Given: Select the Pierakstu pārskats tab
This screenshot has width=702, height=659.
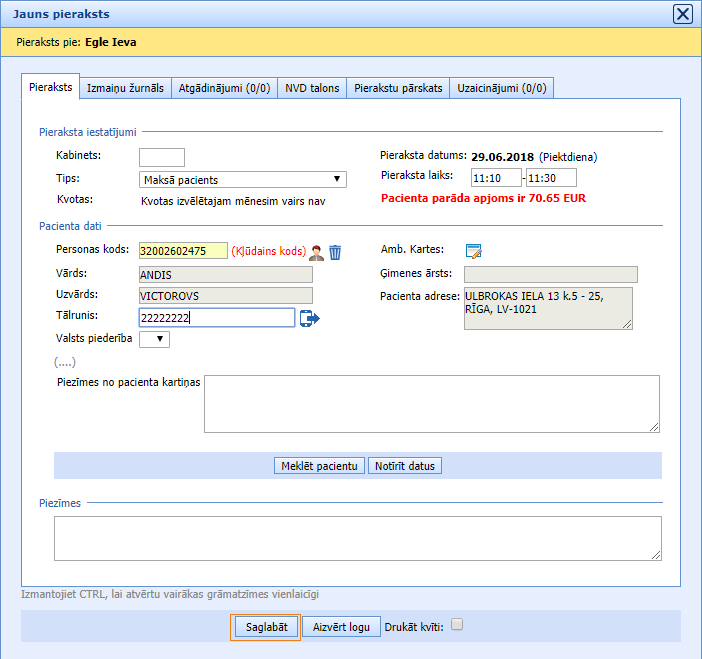Looking at the screenshot, I should point(398,88).
